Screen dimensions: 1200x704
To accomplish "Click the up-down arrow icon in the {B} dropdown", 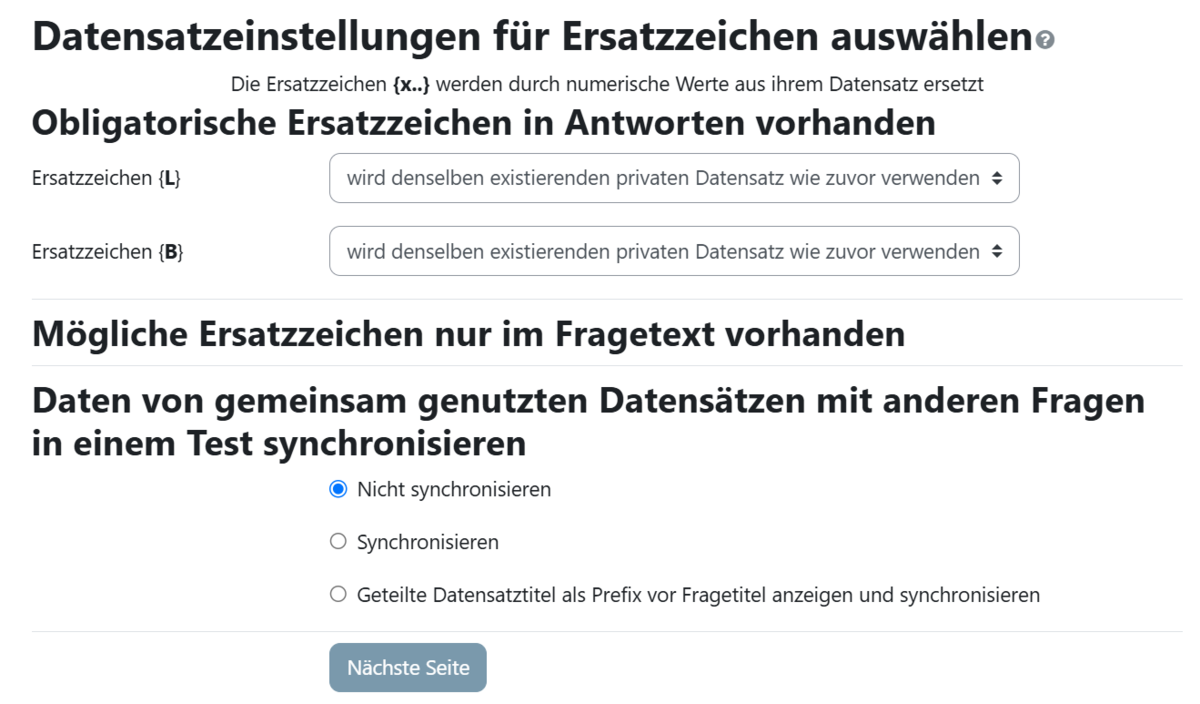I will click(x=996, y=252).
